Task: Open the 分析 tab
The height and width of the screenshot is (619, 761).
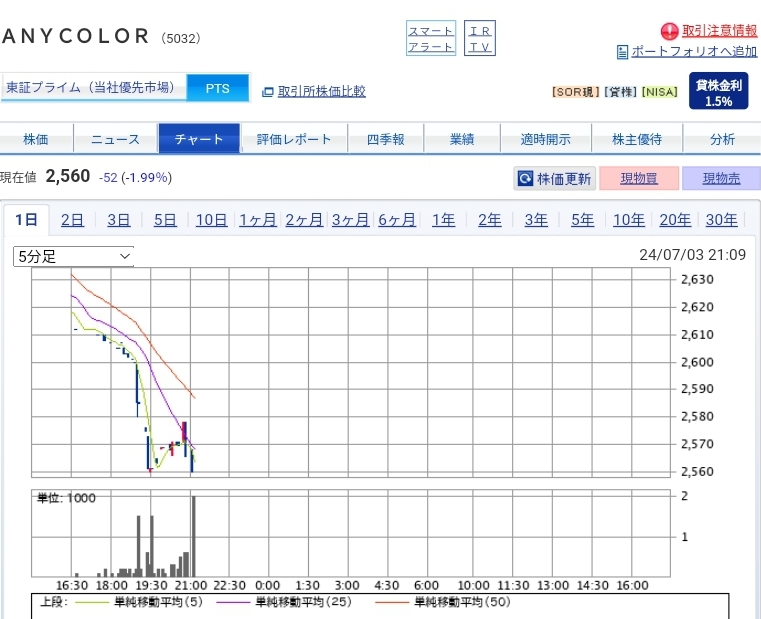Action: coord(722,139)
